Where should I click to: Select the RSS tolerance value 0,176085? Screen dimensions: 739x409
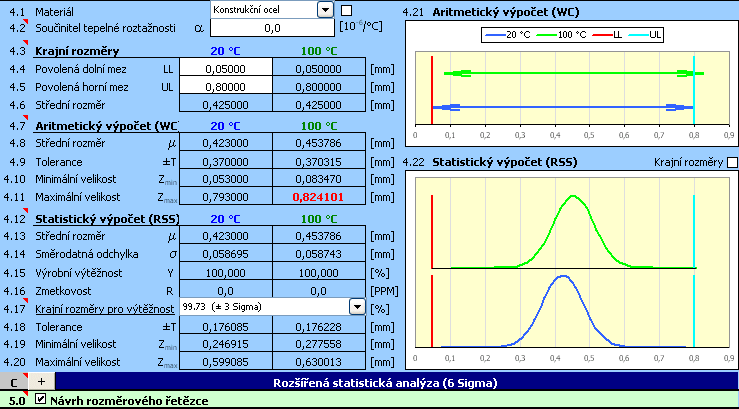(x=225, y=327)
